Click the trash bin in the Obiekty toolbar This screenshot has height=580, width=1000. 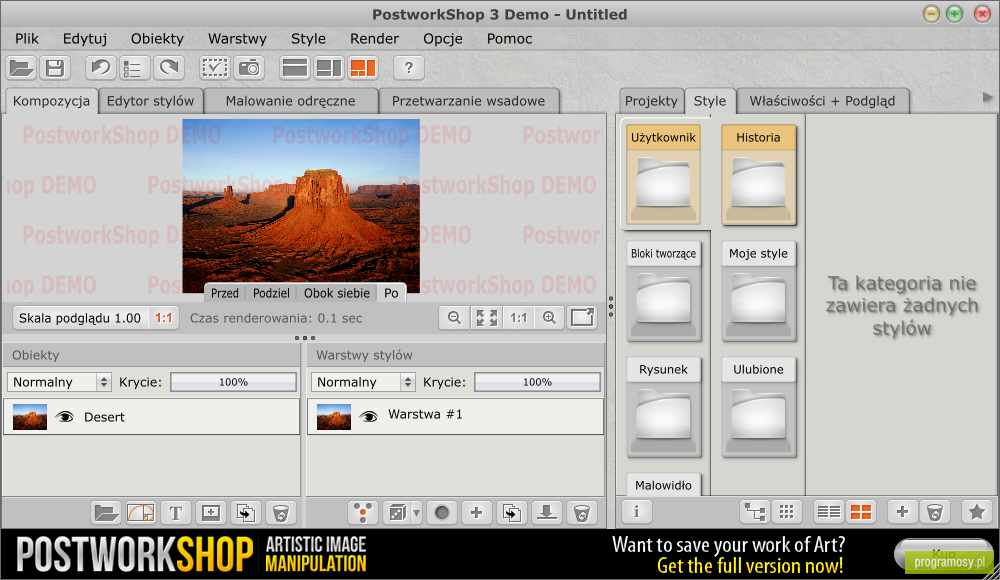[x=281, y=512]
